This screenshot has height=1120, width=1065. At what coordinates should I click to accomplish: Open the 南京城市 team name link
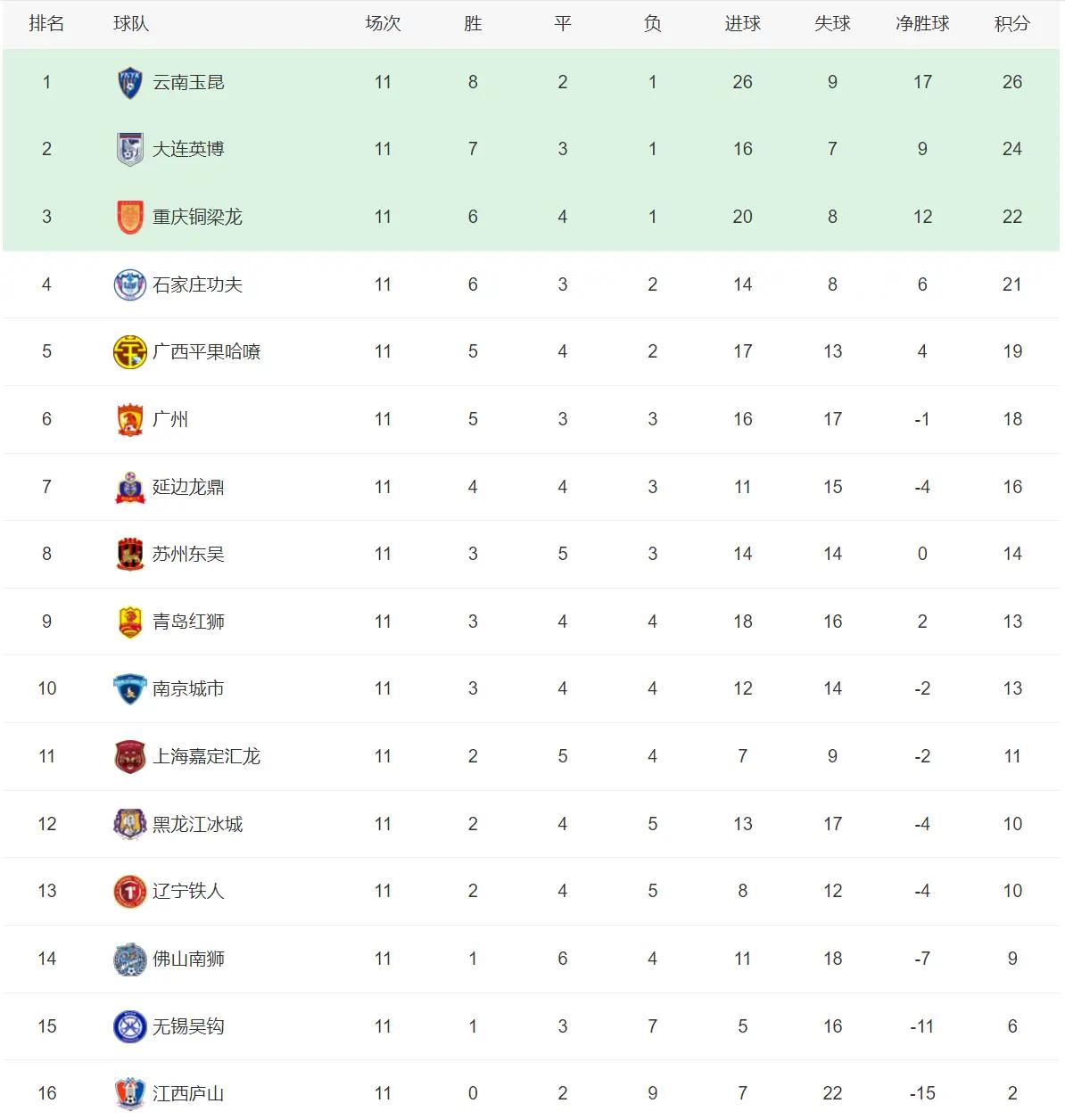coord(188,688)
